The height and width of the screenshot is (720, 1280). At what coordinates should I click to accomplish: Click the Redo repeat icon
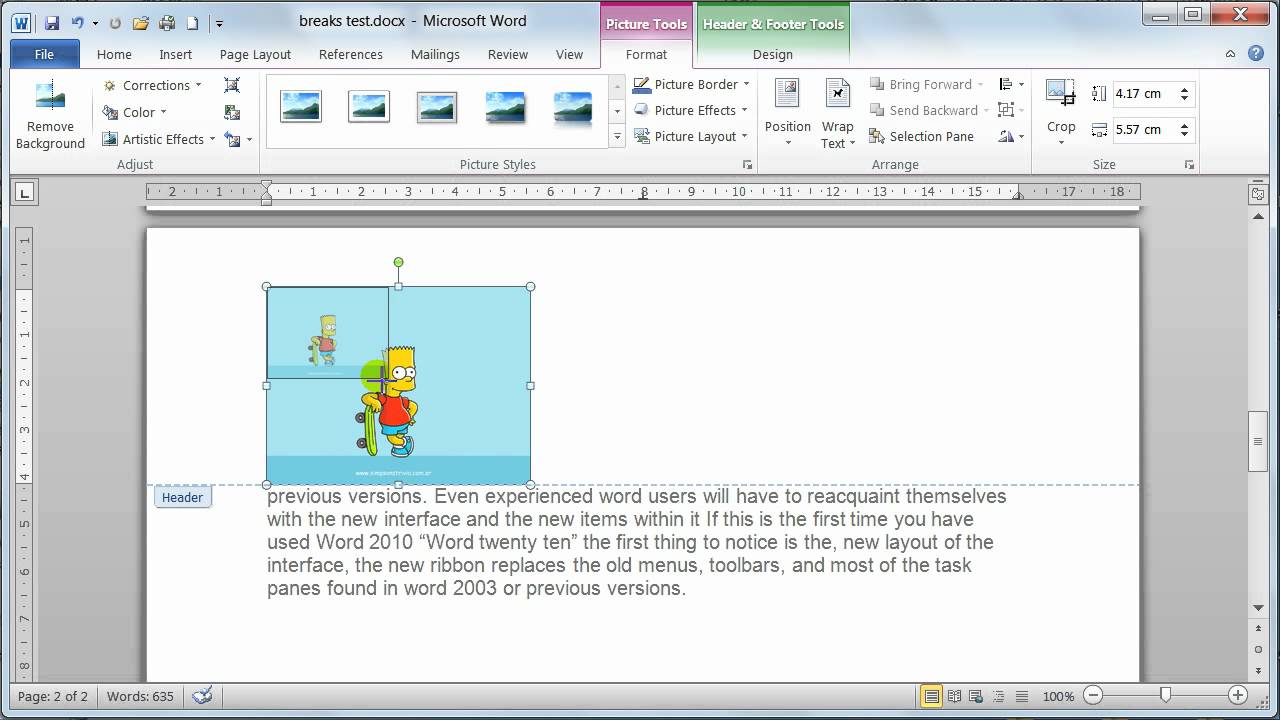(115, 21)
